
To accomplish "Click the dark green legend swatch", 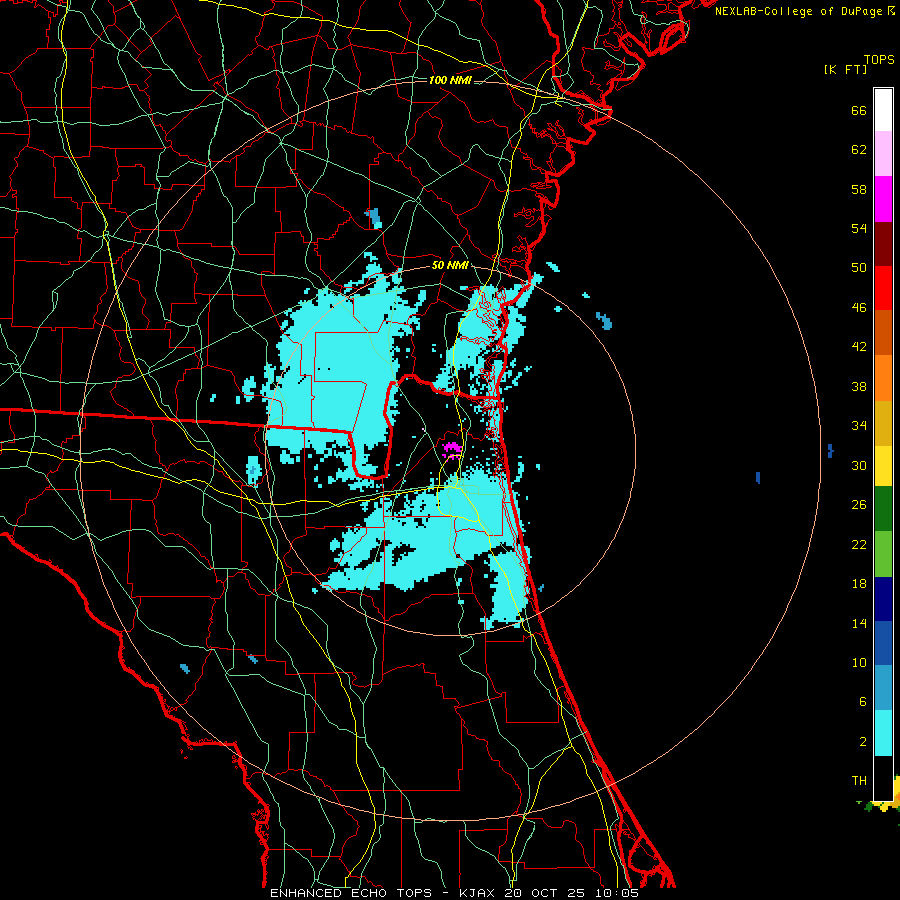I will [883, 509].
